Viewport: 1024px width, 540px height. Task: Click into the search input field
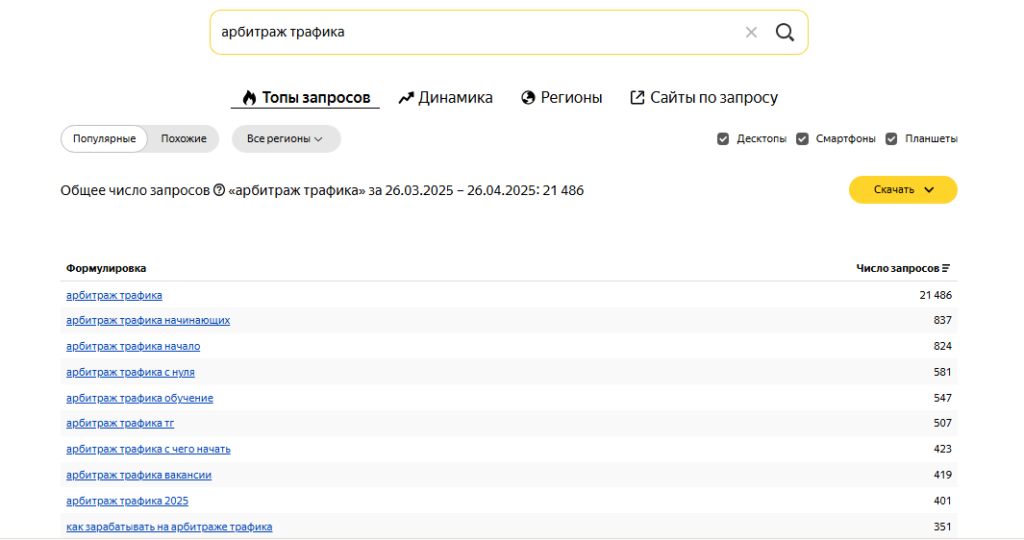point(477,32)
